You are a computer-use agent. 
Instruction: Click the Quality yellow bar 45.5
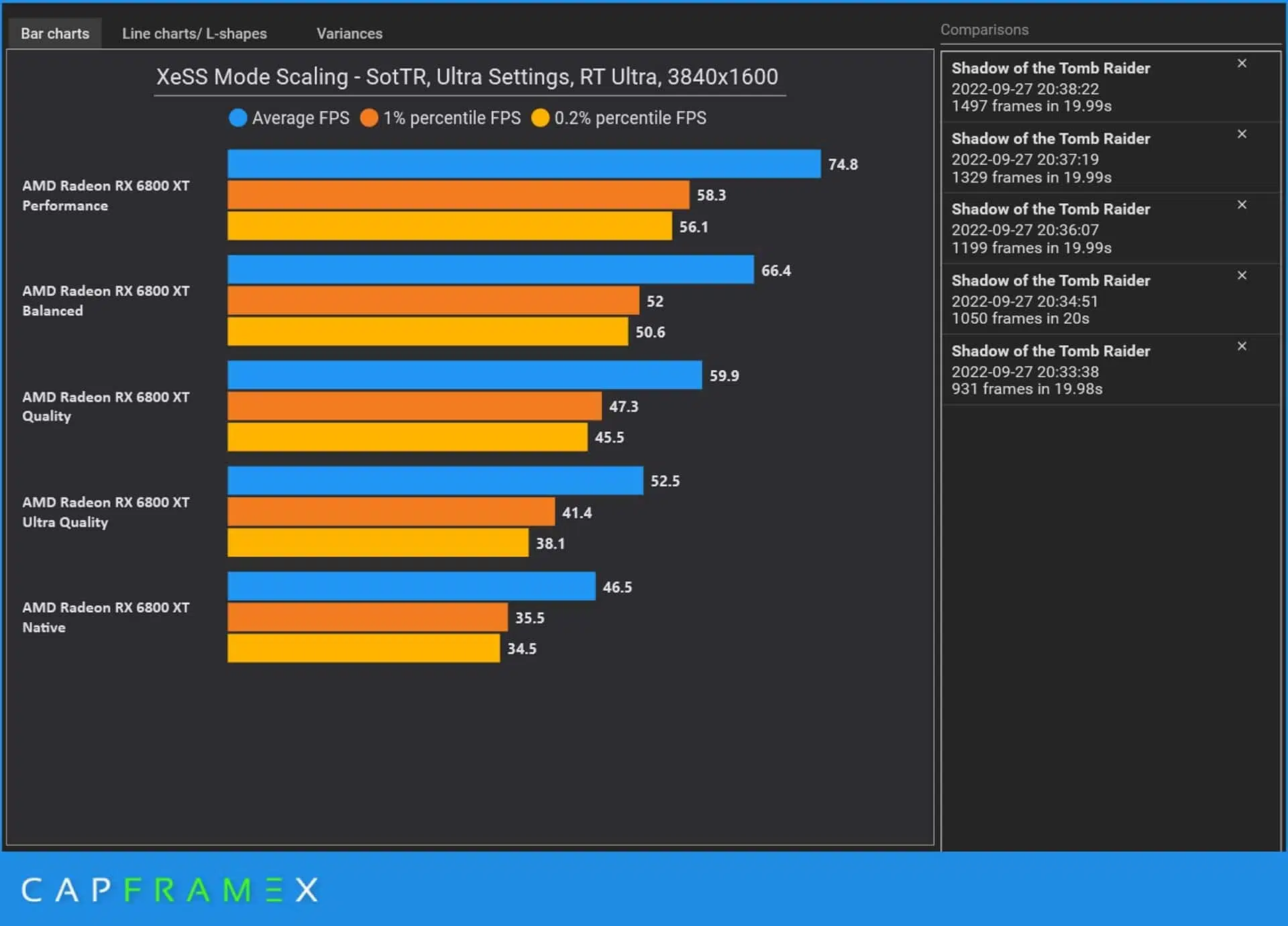pyautogui.click(x=407, y=437)
